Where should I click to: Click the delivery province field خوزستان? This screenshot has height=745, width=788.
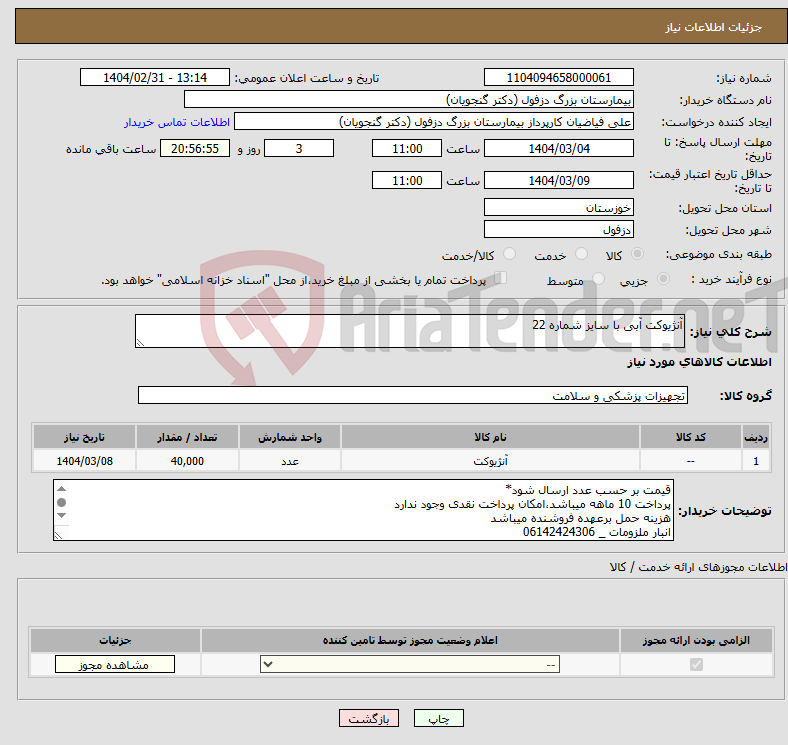[x=558, y=207]
